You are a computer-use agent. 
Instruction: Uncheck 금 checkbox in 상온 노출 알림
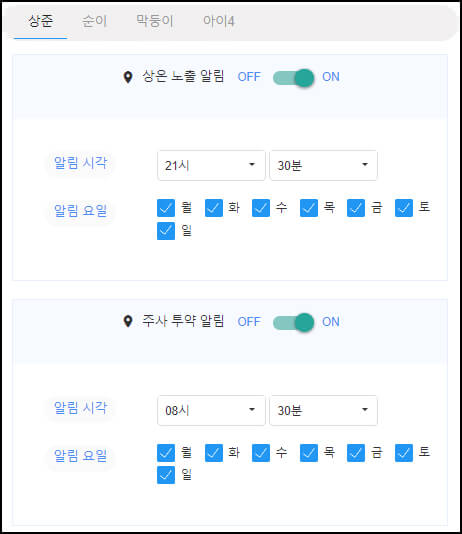(x=356, y=208)
